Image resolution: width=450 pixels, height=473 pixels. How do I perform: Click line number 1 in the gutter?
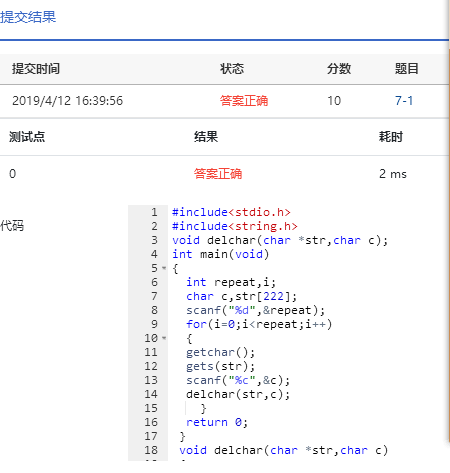[x=154, y=212]
